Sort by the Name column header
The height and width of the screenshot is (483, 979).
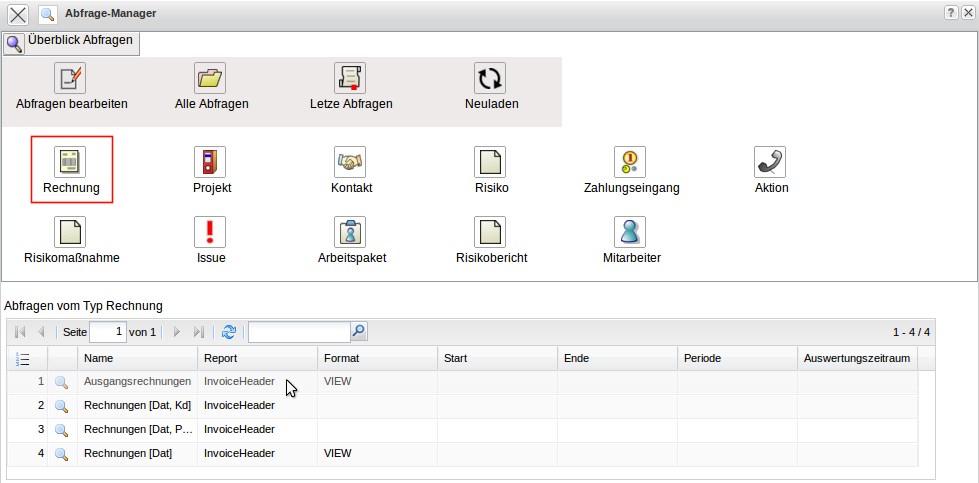coord(137,358)
